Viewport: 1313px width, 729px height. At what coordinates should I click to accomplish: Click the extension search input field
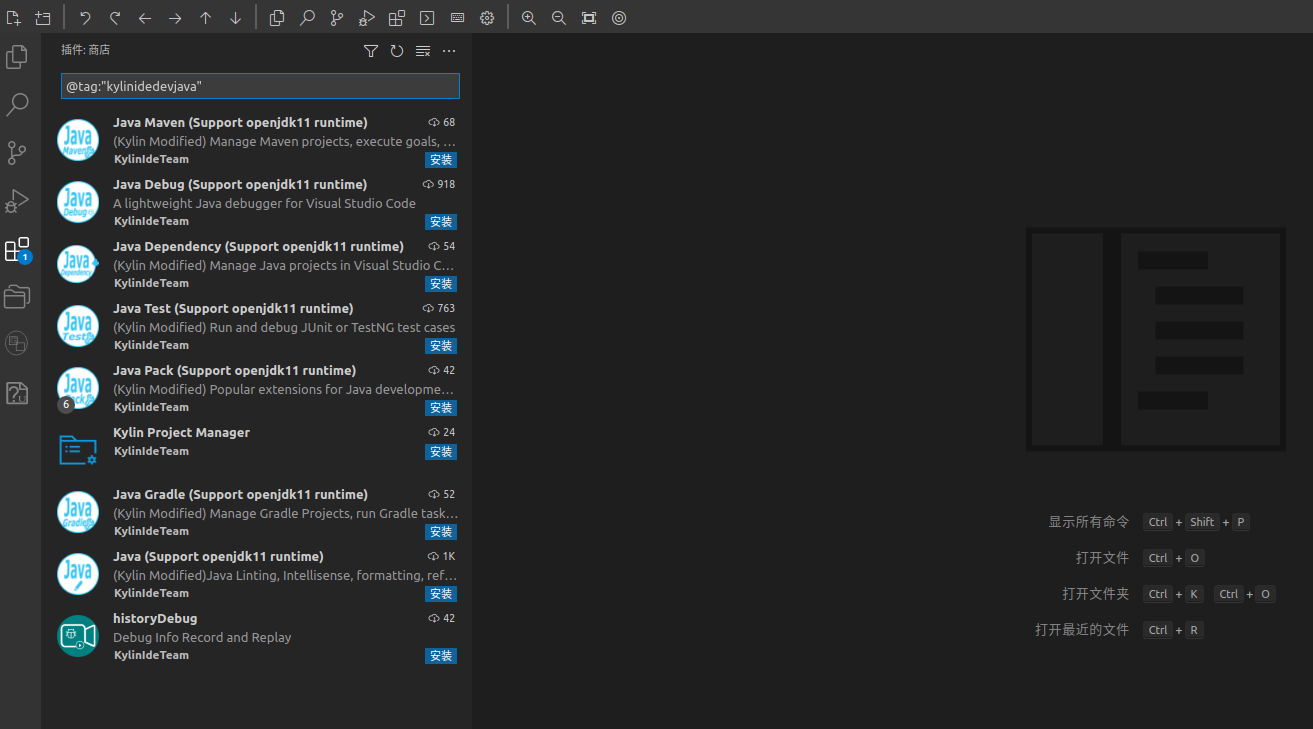click(260, 86)
